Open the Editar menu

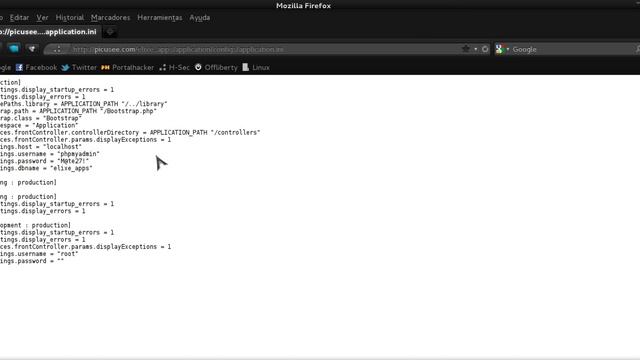tap(19, 18)
